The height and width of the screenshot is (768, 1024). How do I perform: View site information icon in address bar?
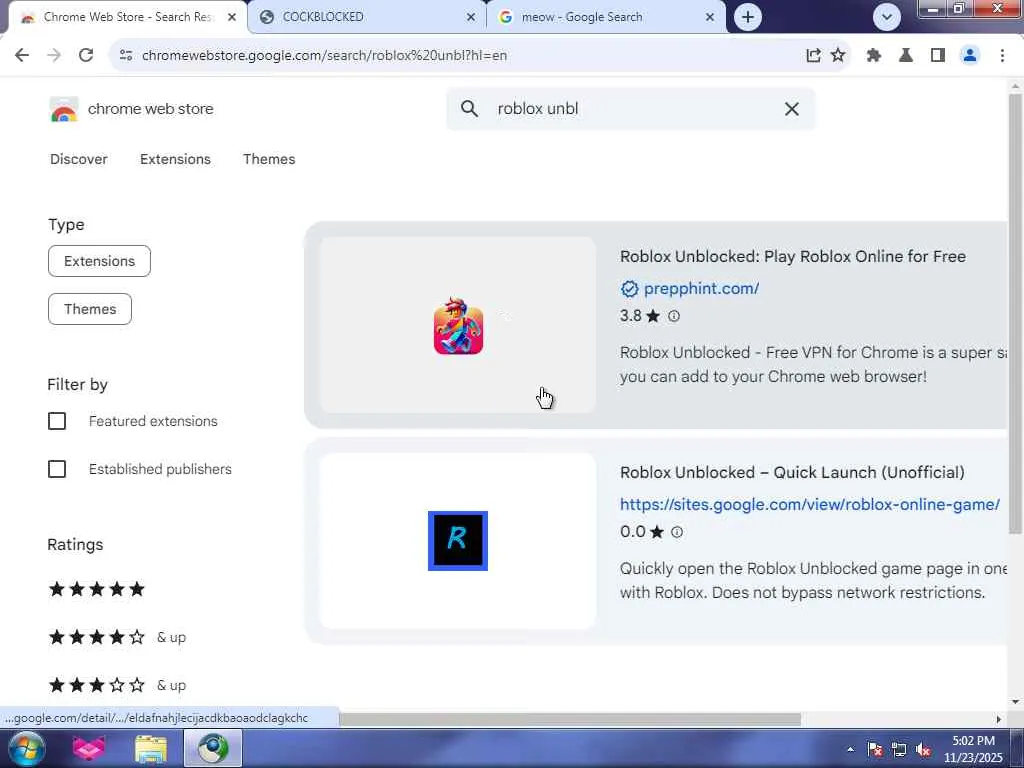(126, 56)
